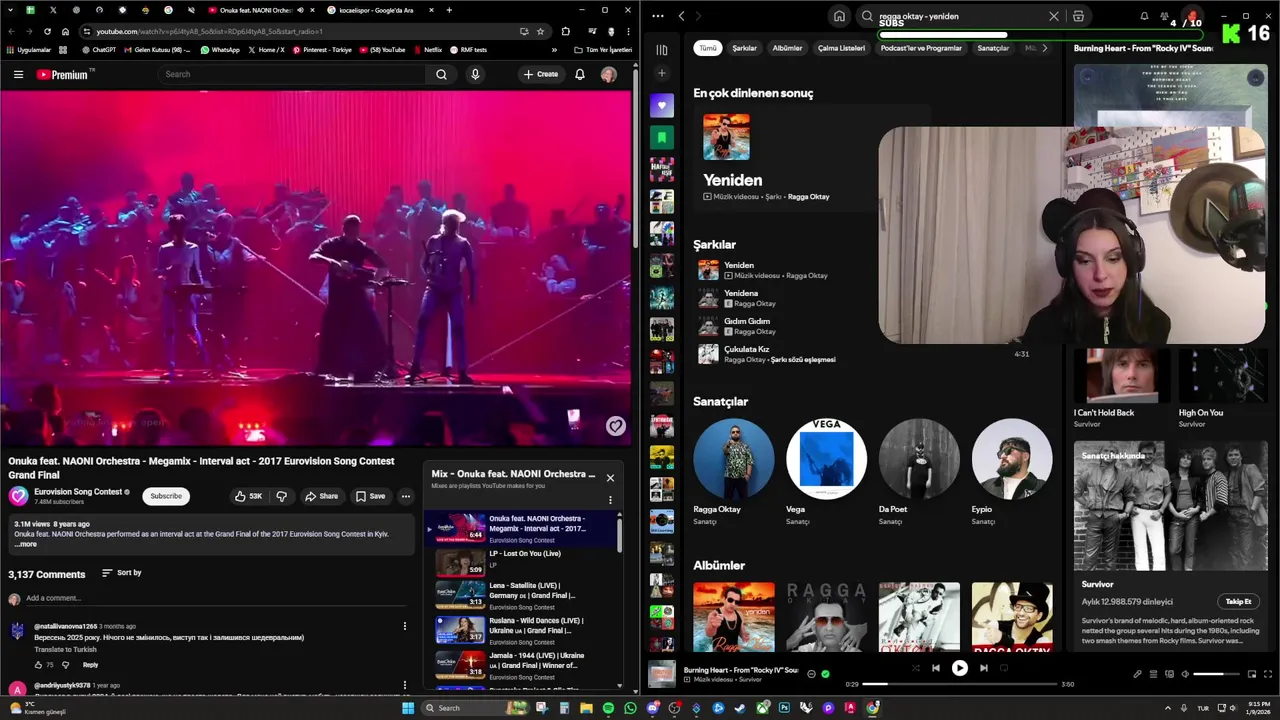Click the YouTube search magnifier button
The width and height of the screenshot is (1280, 720).
click(x=441, y=74)
